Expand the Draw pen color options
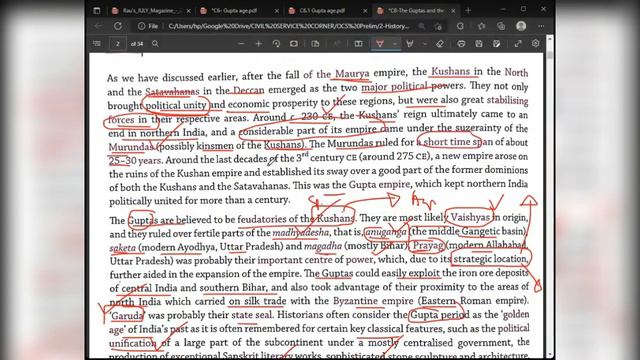Screen dimensions: 640x360 coord(395,43)
